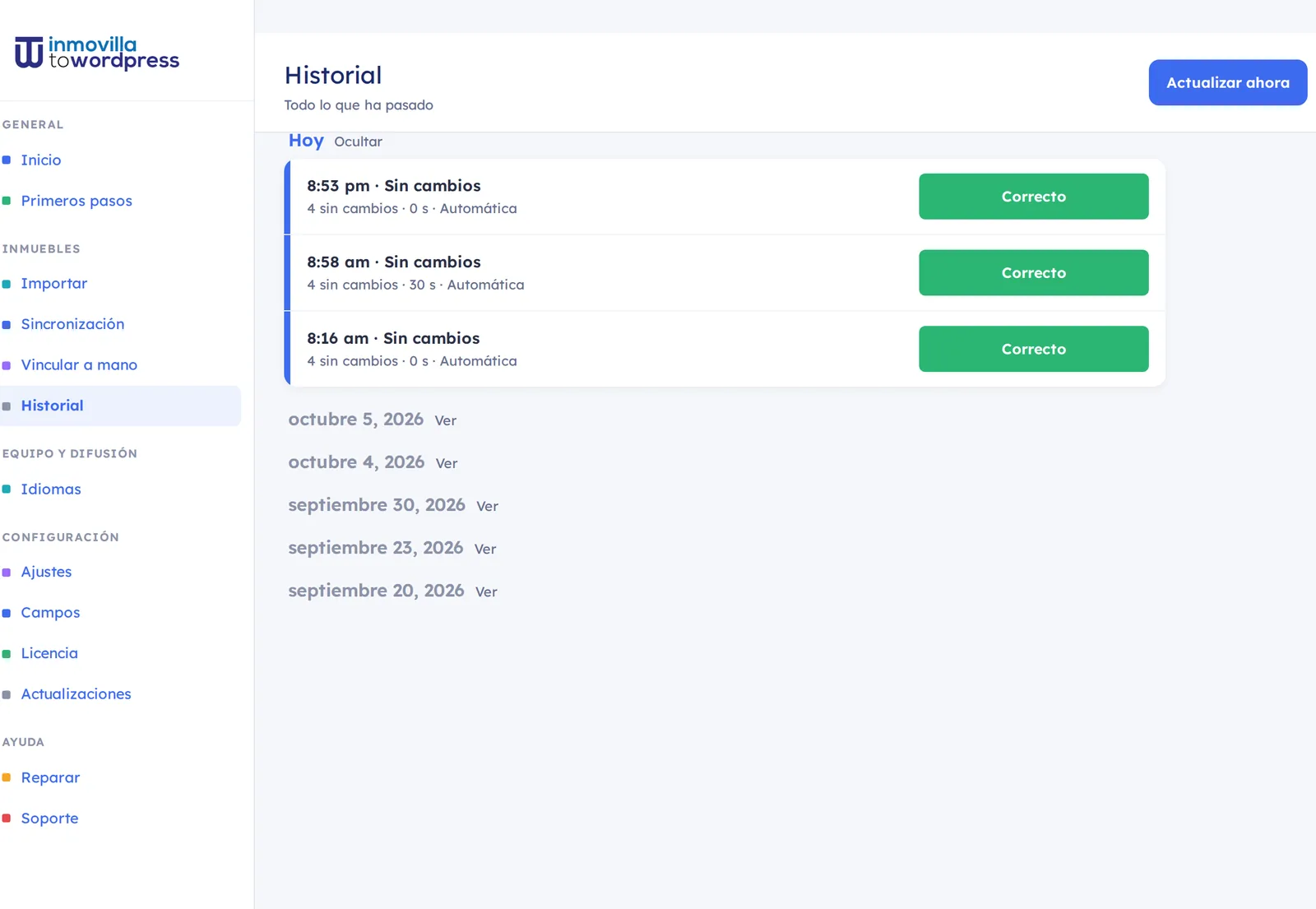
Task: Select the 8:16 am · Sin cambios title
Action: coord(393,338)
